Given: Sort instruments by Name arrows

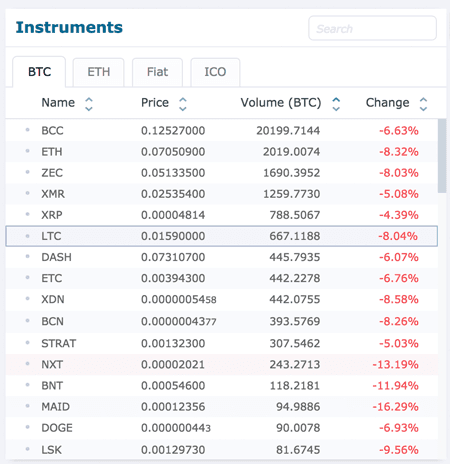Looking at the screenshot, I should pyautogui.click(x=89, y=104).
